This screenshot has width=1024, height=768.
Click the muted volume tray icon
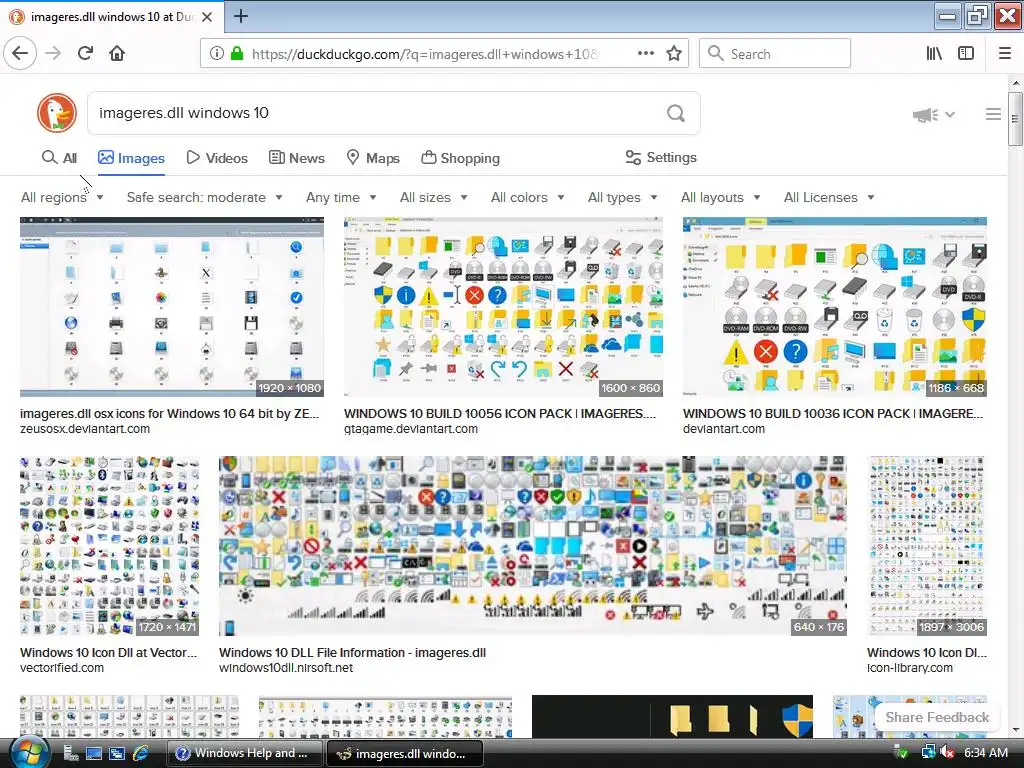coord(947,753)
